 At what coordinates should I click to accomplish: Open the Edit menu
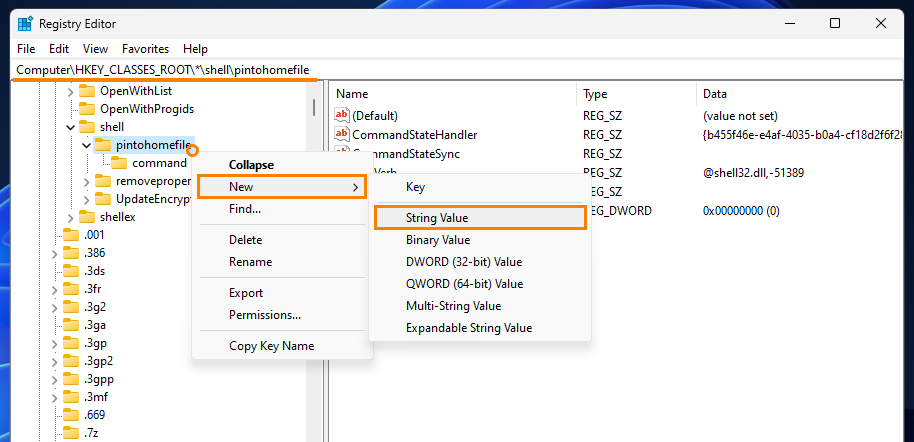click(x=59, y=49)
